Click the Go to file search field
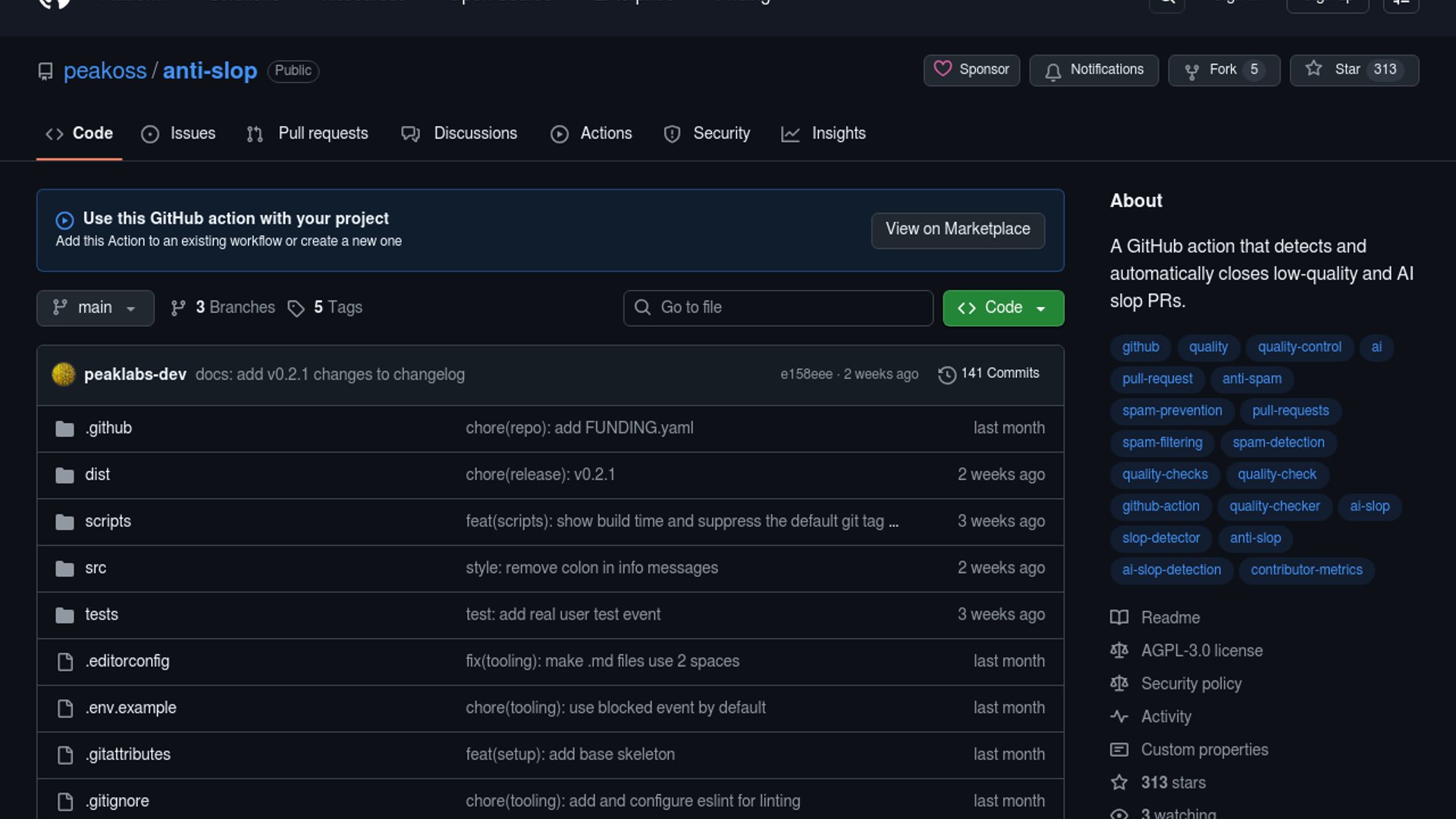 pyautogui.click(x=778, y=308)
